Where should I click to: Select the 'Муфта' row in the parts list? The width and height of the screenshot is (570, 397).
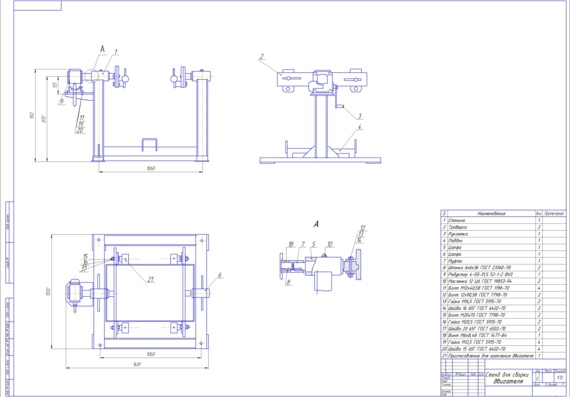(503, 261)
